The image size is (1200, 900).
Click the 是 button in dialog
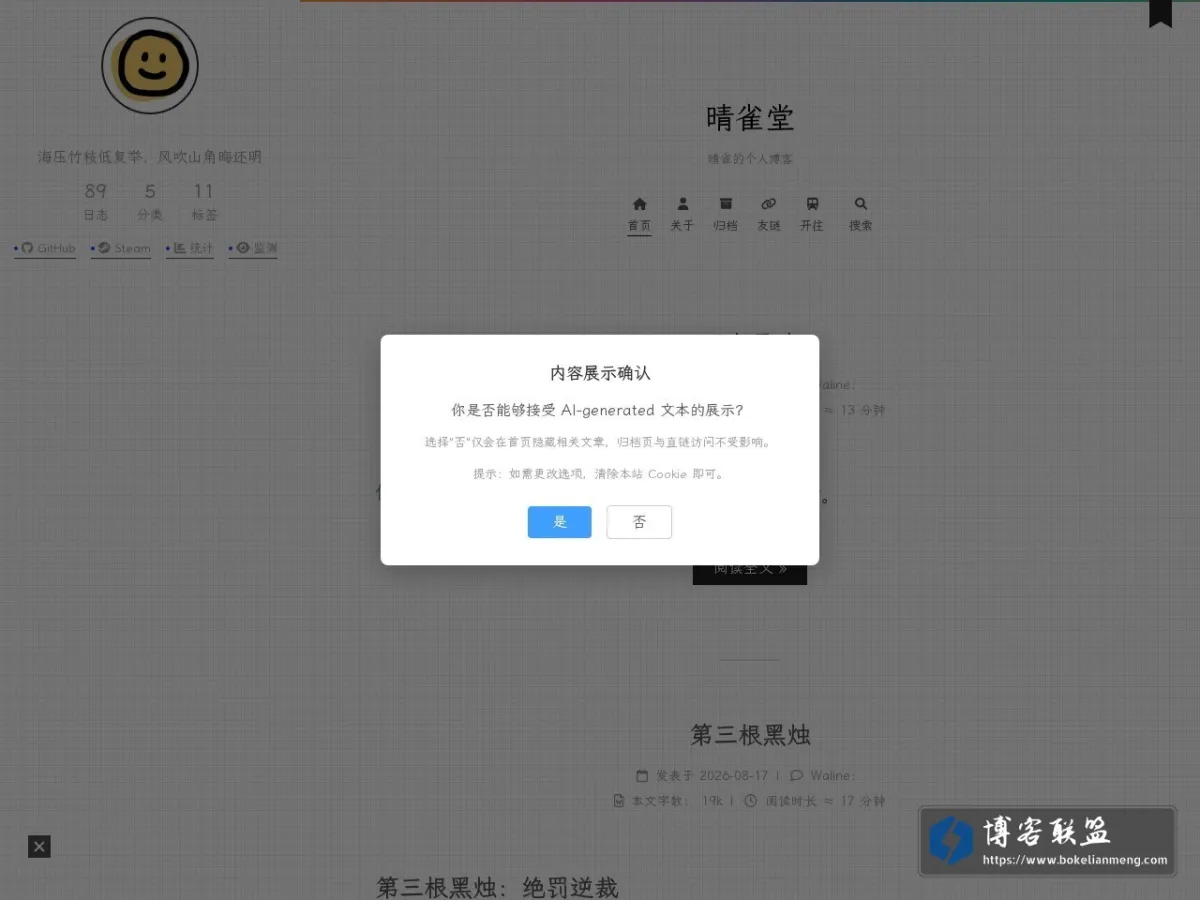pyautogui.click(x=559, y=522)
